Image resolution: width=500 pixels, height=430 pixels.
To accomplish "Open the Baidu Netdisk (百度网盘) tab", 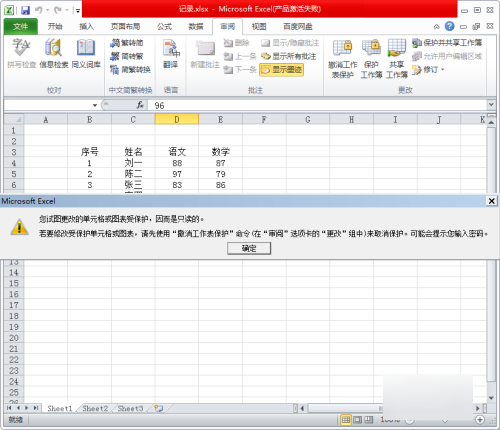I will click(x=298, y=26).
